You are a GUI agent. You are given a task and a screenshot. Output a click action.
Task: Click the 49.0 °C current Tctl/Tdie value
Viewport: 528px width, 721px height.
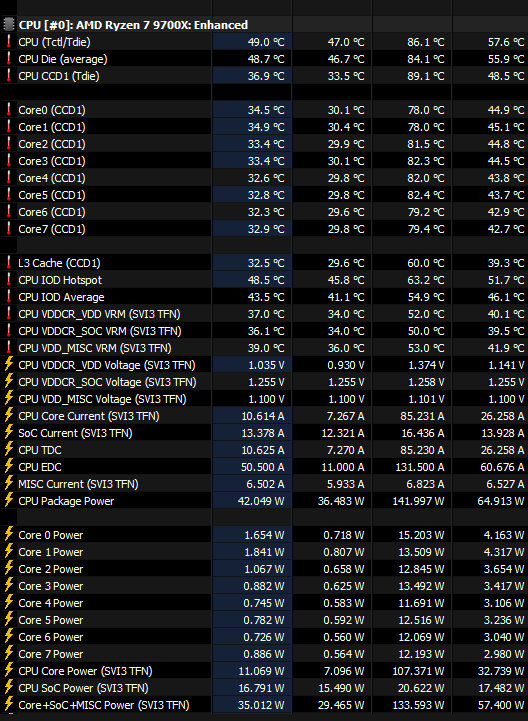[266, 42]
